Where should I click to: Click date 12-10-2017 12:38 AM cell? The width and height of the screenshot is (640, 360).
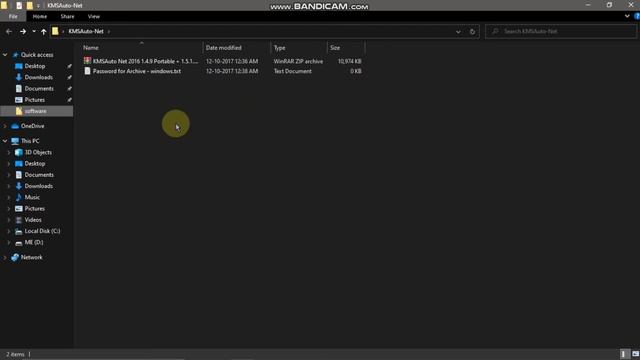point(232,71)
